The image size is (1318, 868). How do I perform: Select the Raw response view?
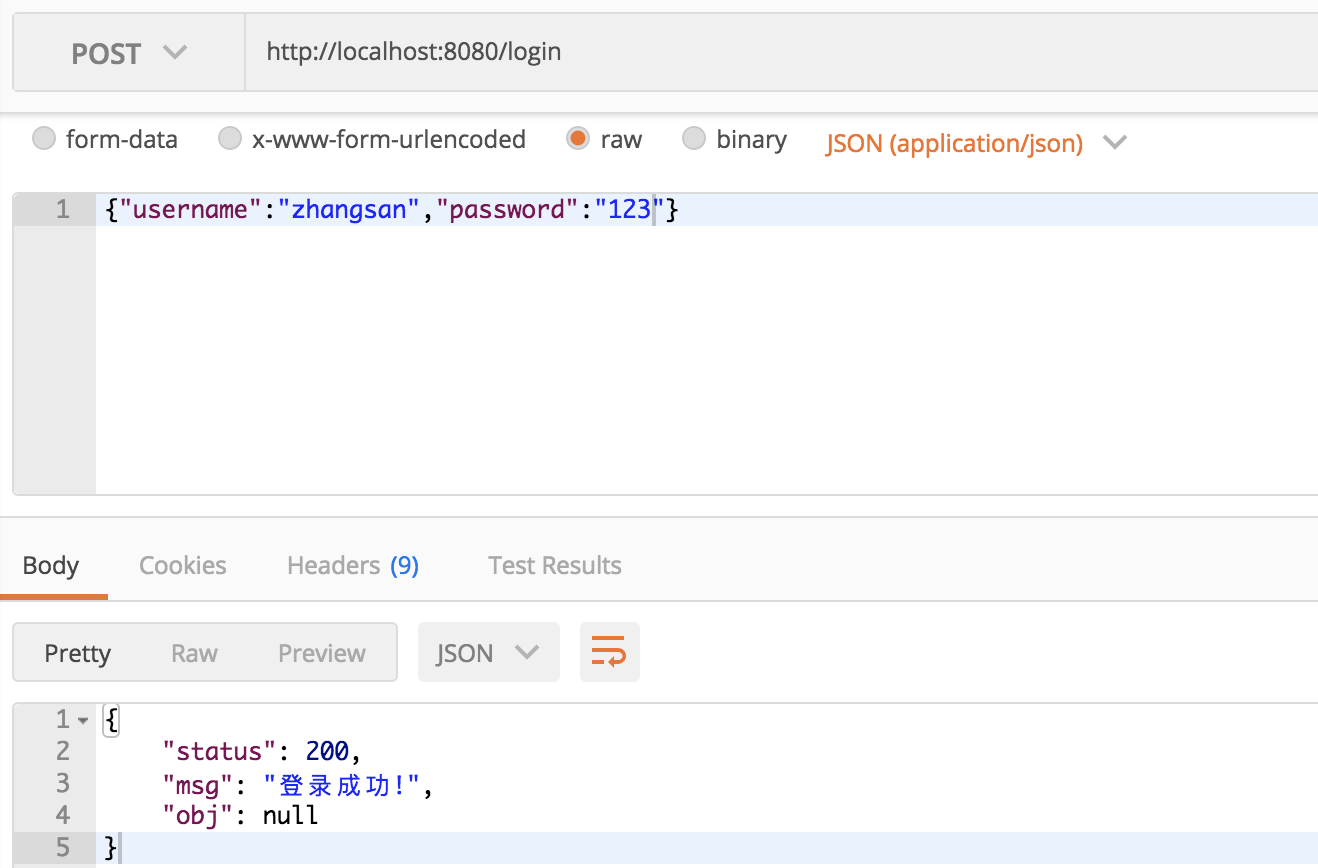click(x=194, y=652)
